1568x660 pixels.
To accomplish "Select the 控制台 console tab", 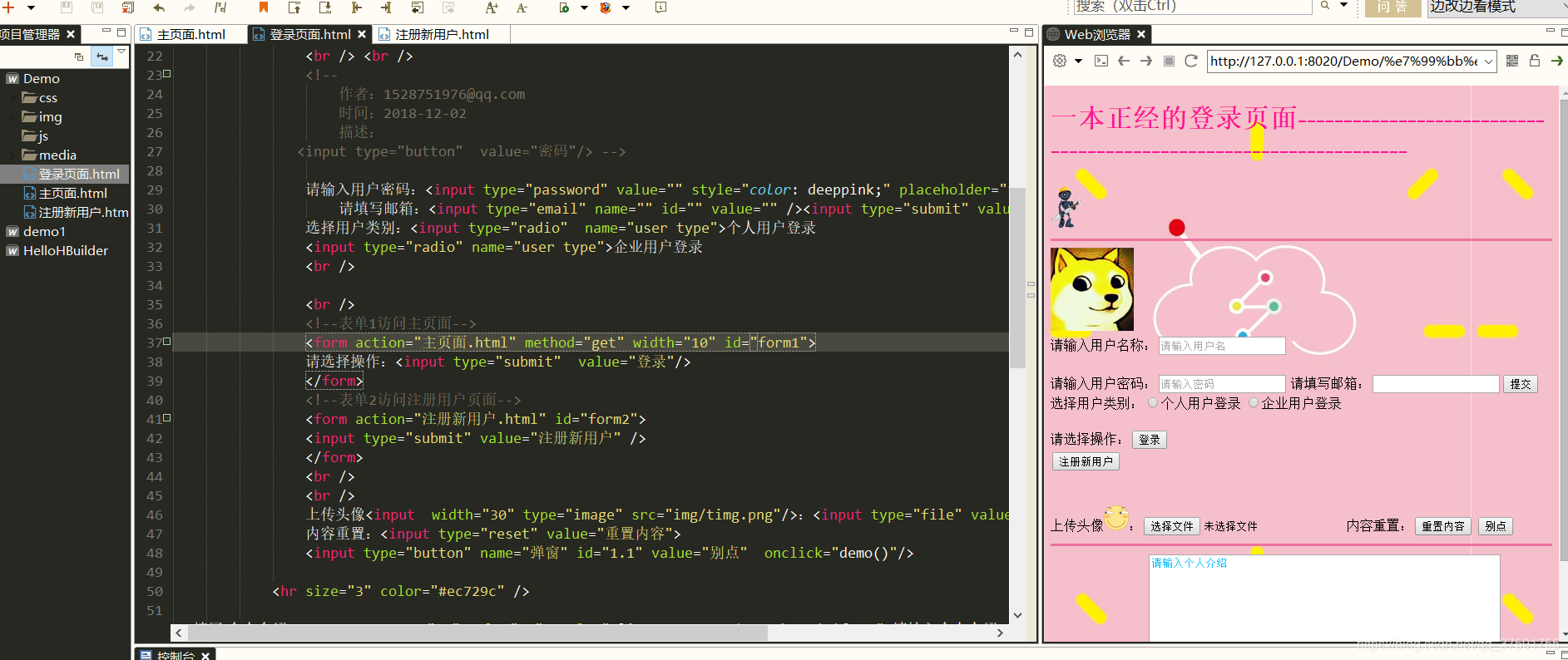I will pos(175,655).
